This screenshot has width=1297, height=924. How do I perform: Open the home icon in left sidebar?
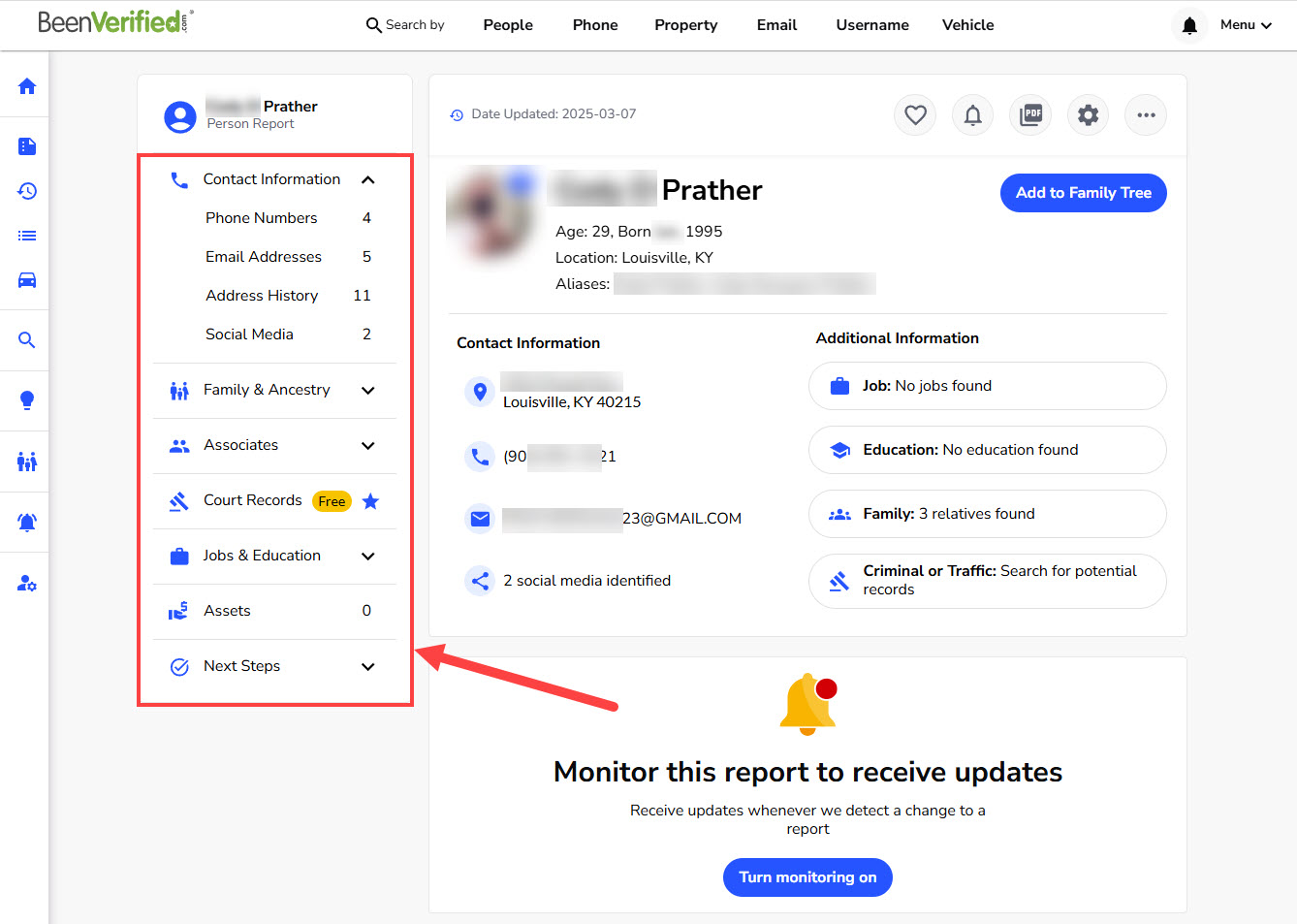click(27, 86)
